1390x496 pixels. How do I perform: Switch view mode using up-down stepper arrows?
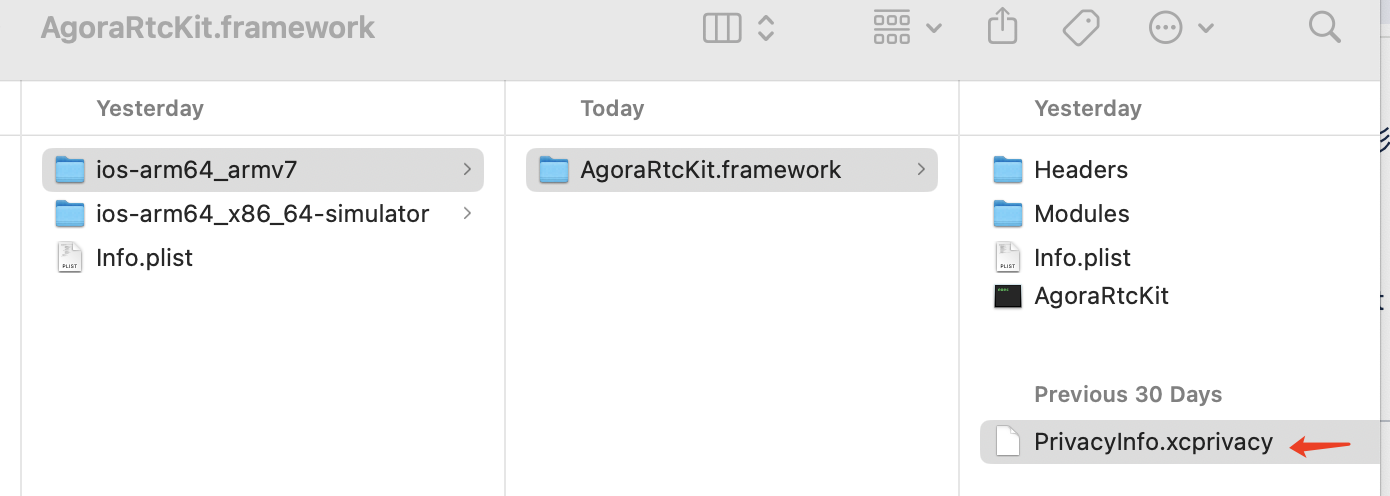click(x=766, y=28)
